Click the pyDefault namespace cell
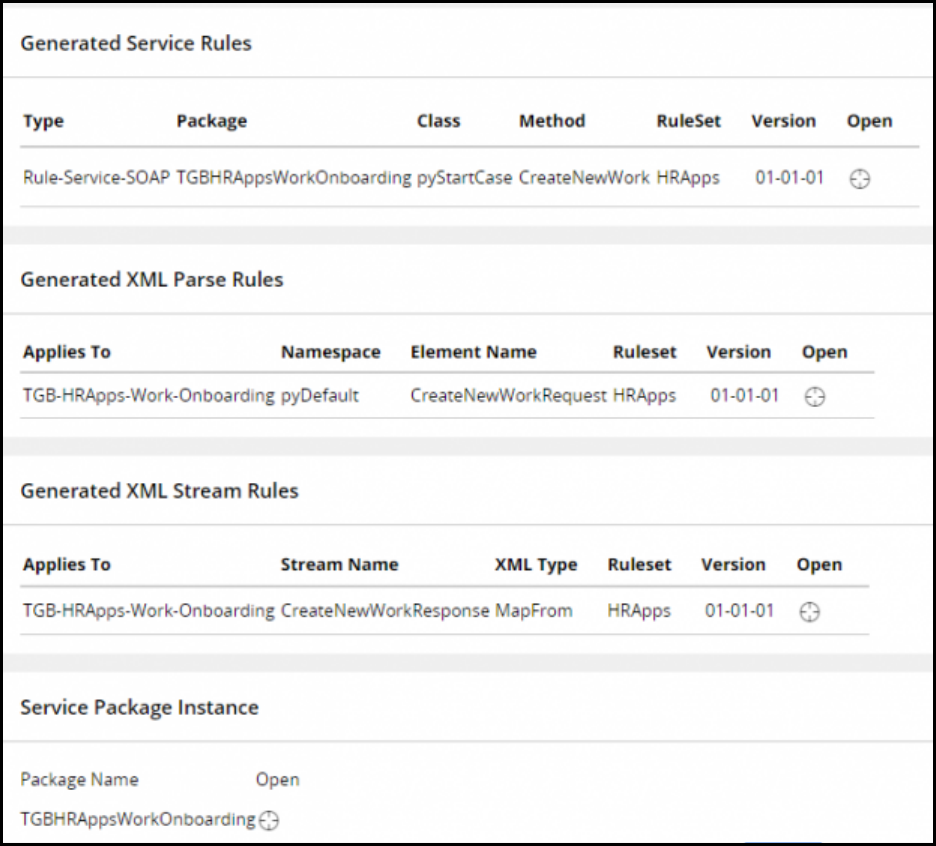This screenshot has width=936, height=846. (x=319, y=395)
